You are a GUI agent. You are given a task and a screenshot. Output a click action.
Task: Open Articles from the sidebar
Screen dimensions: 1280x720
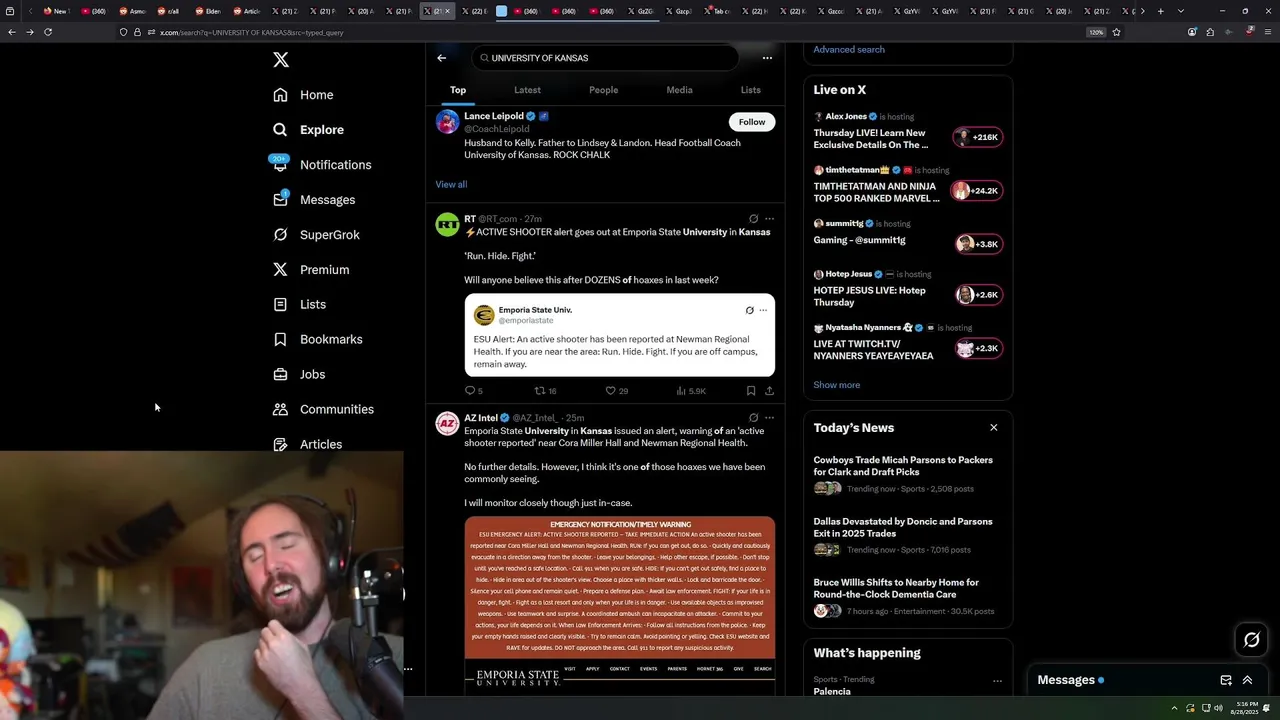pyautogui.click(x=307, y=444)
